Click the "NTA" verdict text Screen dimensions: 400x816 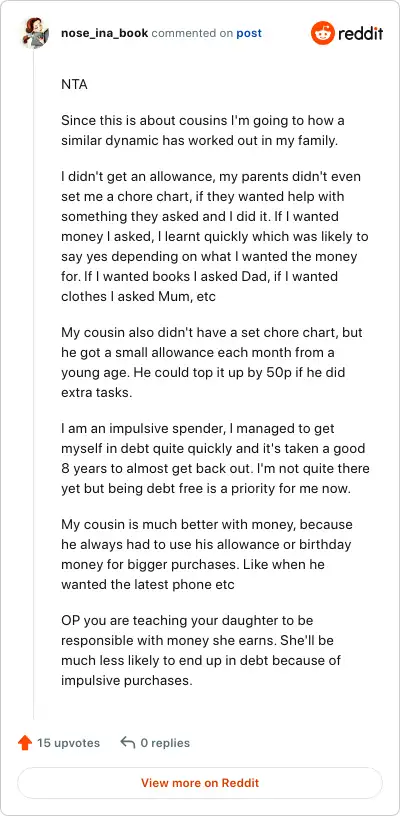[74, 84]
